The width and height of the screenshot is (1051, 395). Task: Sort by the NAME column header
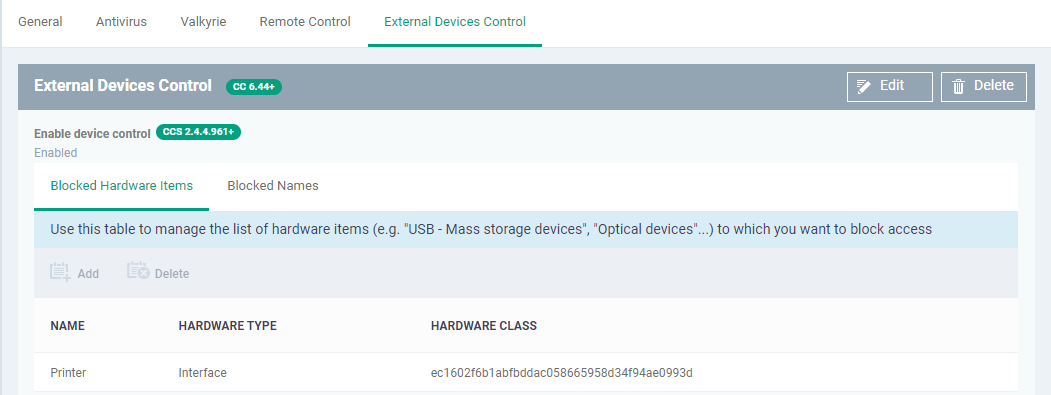(68, 326)
